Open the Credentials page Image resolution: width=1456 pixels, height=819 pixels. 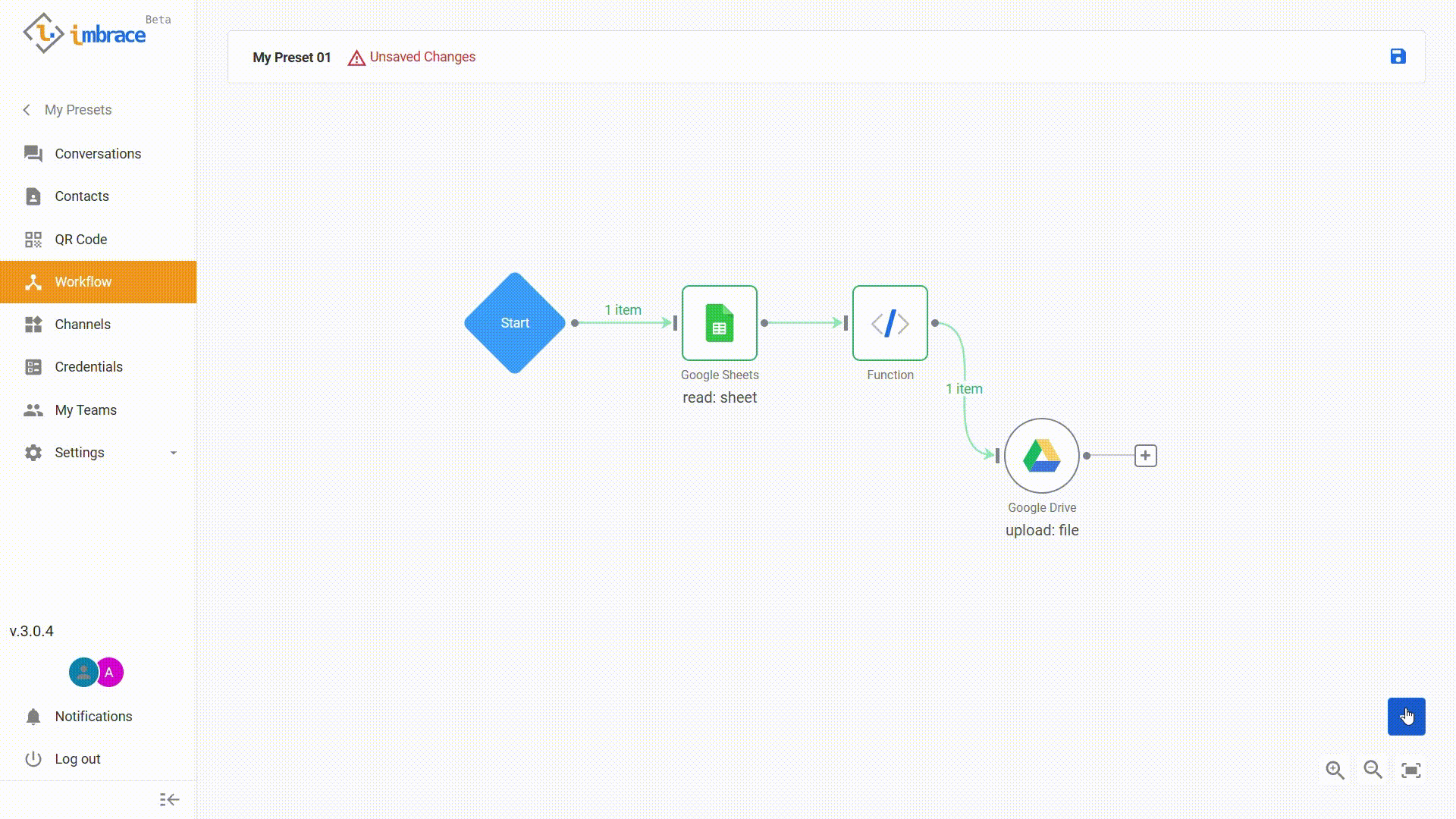(x=98, y=367)
